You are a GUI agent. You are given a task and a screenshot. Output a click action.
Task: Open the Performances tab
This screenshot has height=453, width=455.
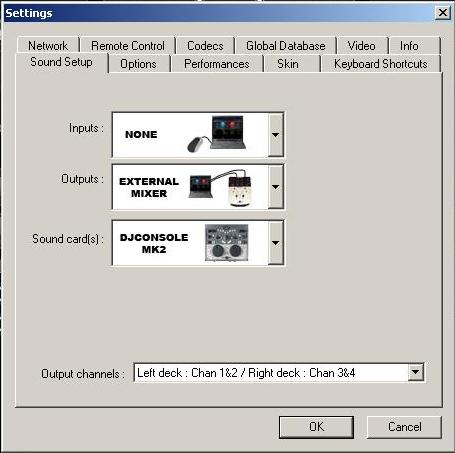[217, 64]
